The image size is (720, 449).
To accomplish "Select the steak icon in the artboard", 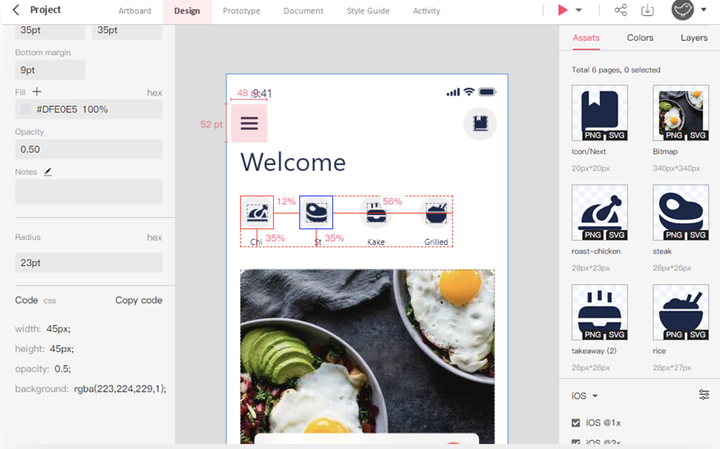I will (316, 213).
